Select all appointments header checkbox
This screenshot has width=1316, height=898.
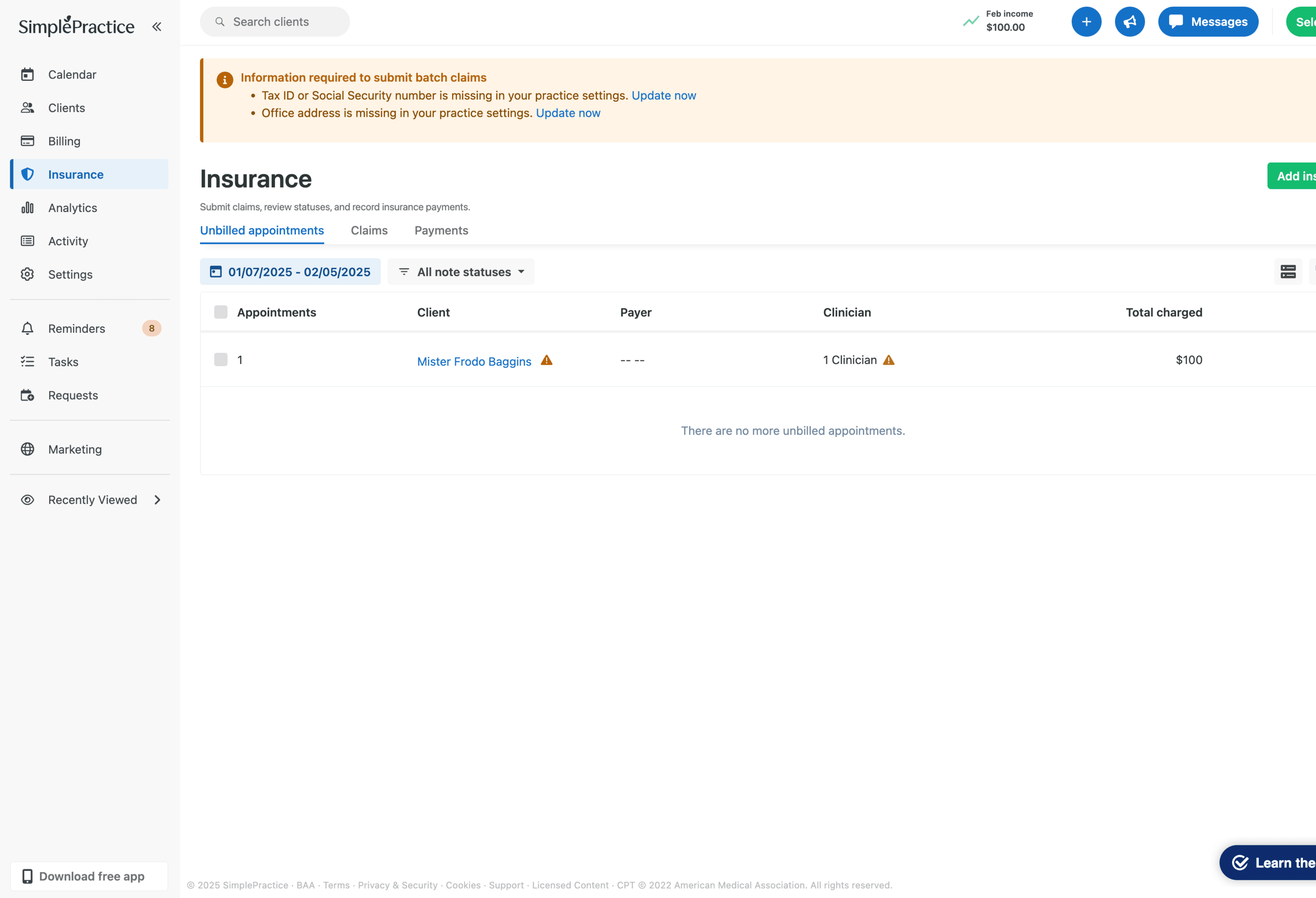[220, 312]
